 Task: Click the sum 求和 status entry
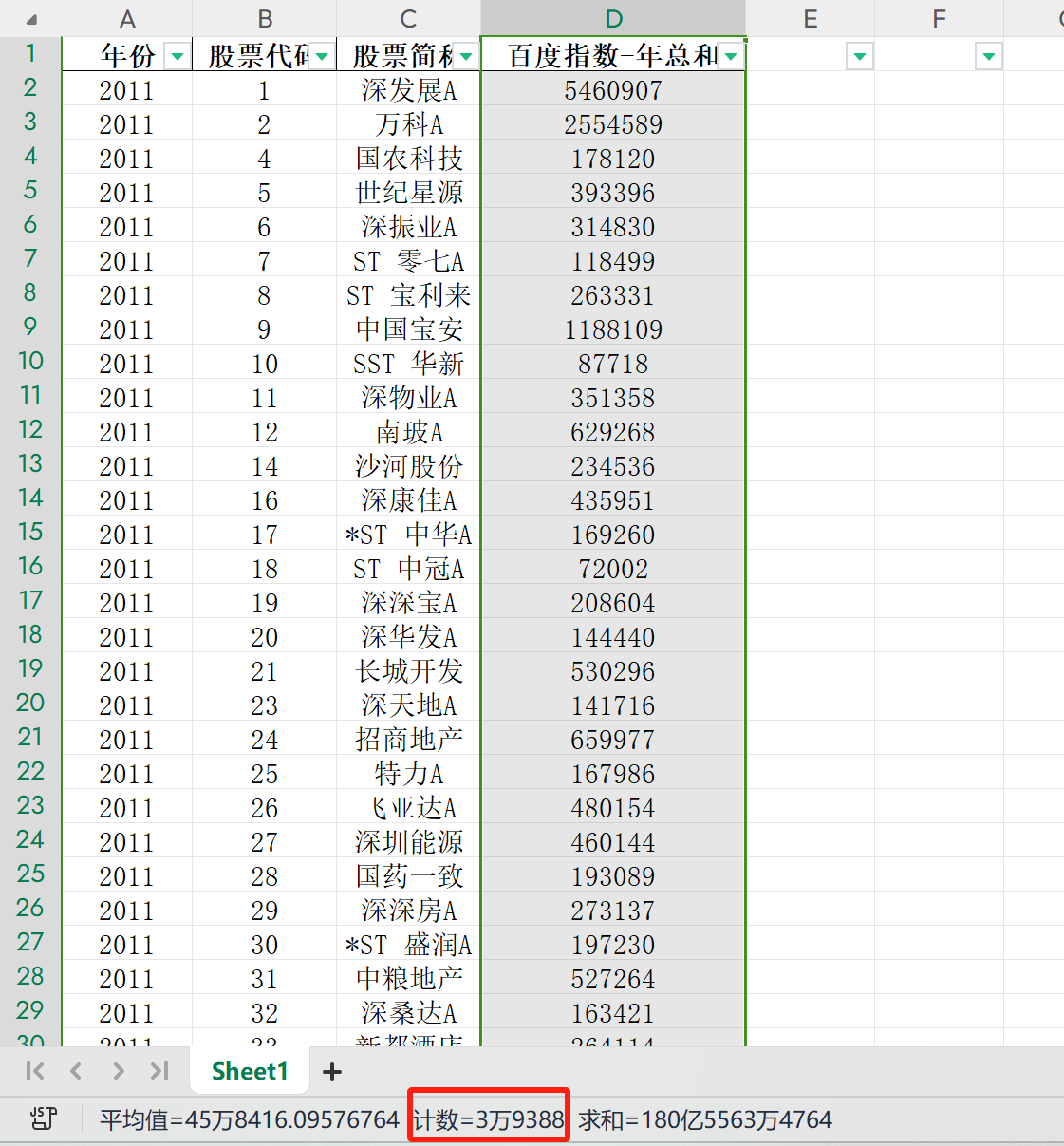(x=705, y=1119)
